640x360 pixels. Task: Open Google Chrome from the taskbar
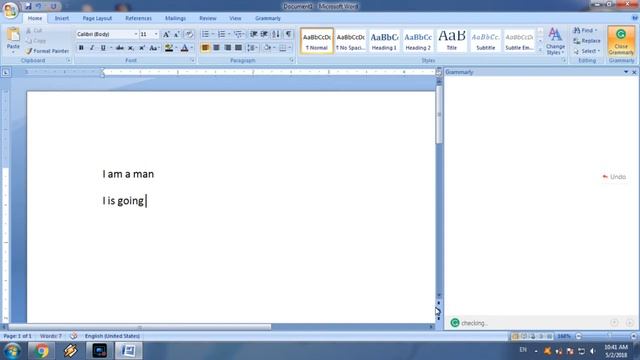point(41,351)
